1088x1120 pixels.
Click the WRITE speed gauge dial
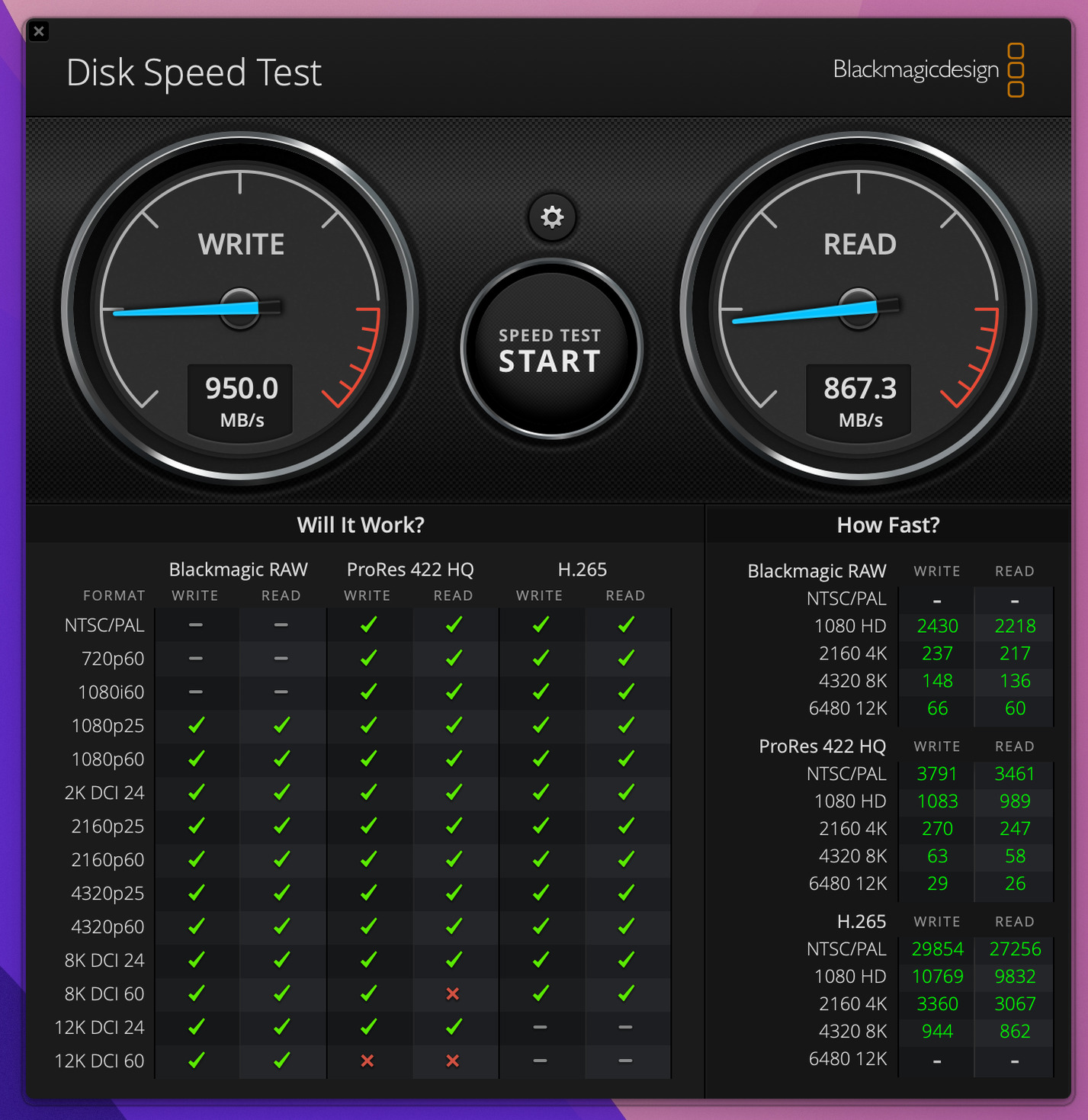pos(240,309)
